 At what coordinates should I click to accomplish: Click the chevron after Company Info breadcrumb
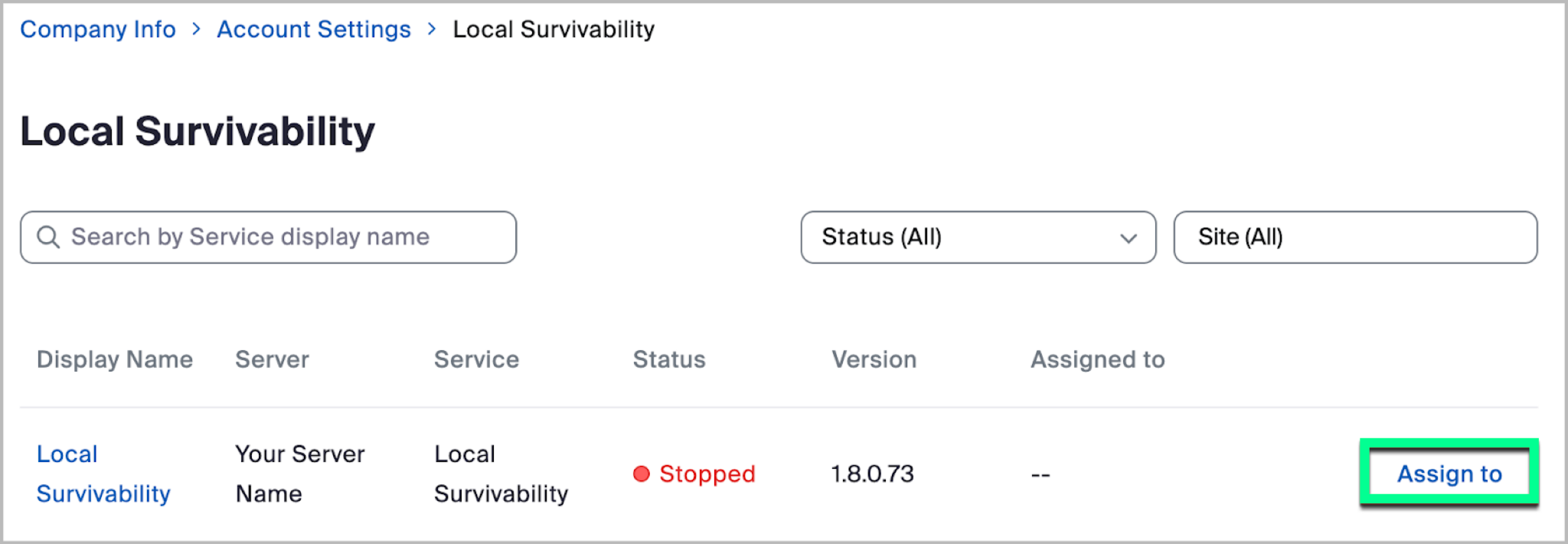[x=197, y=29]
